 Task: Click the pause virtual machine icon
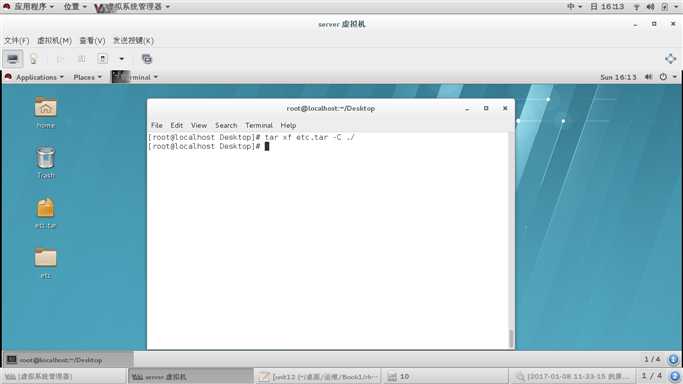[x=81, y=59]
